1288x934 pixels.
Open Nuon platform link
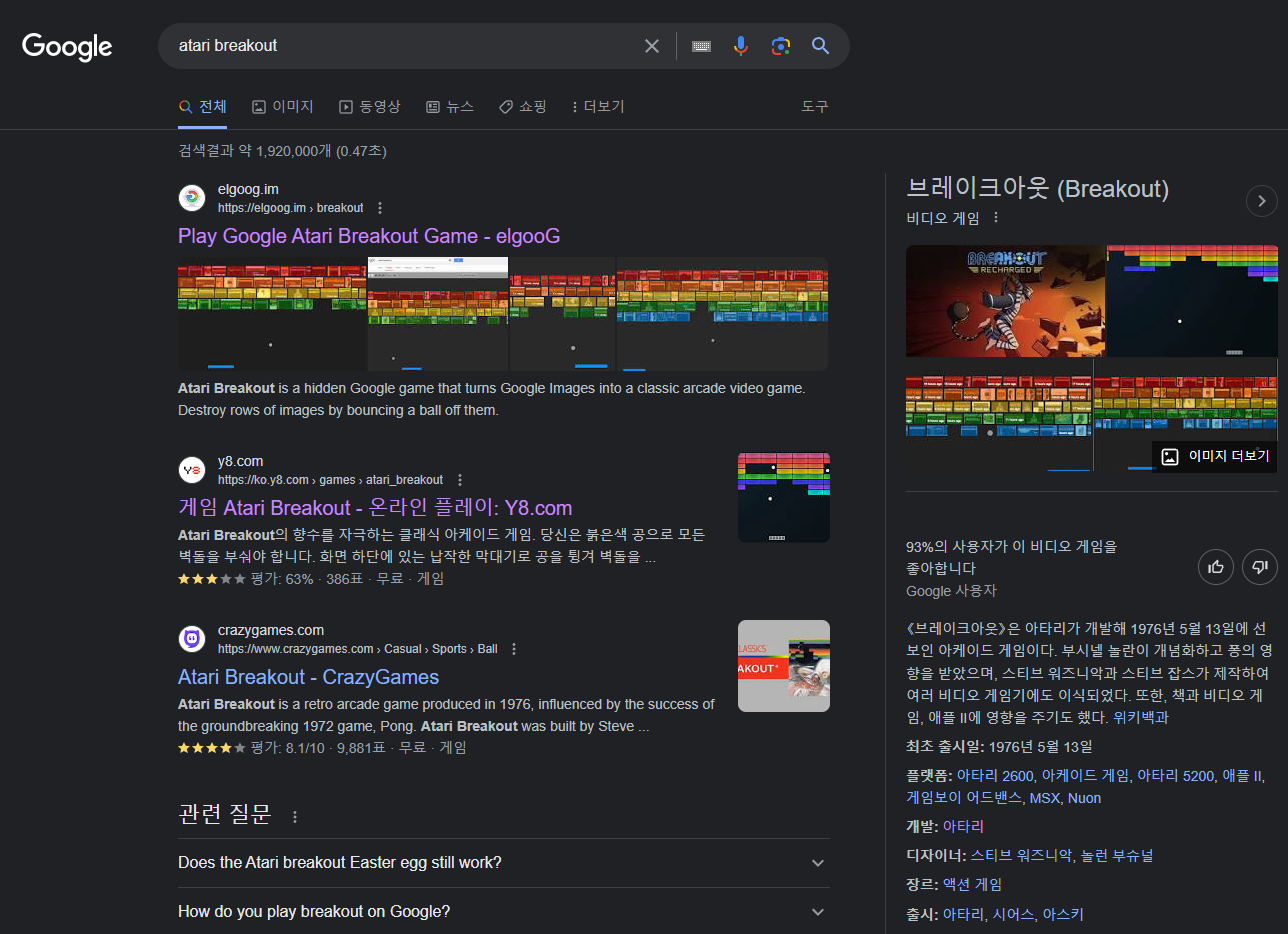coord(1084,798)
